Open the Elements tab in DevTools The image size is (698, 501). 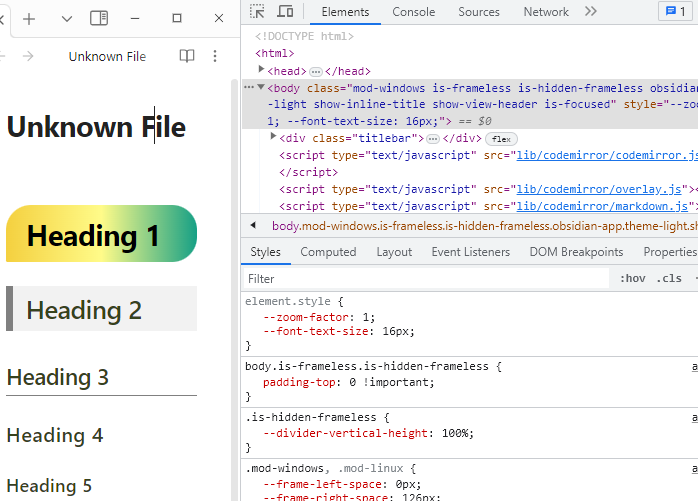tap(345, 12)
